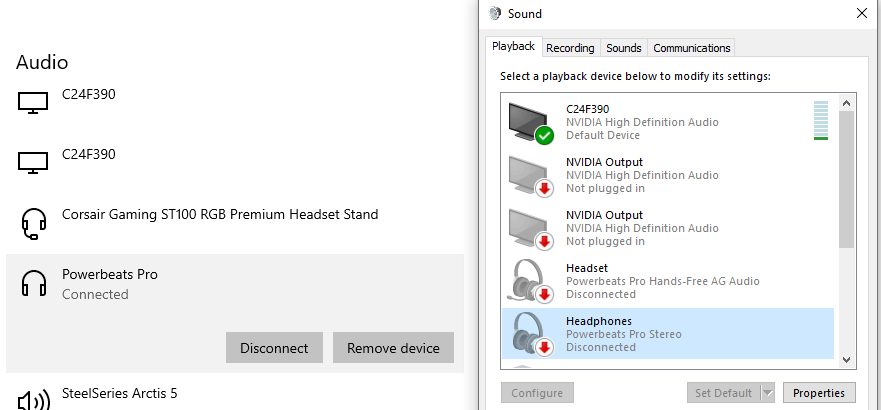Open Properties for selected playback device

[819, 393]
